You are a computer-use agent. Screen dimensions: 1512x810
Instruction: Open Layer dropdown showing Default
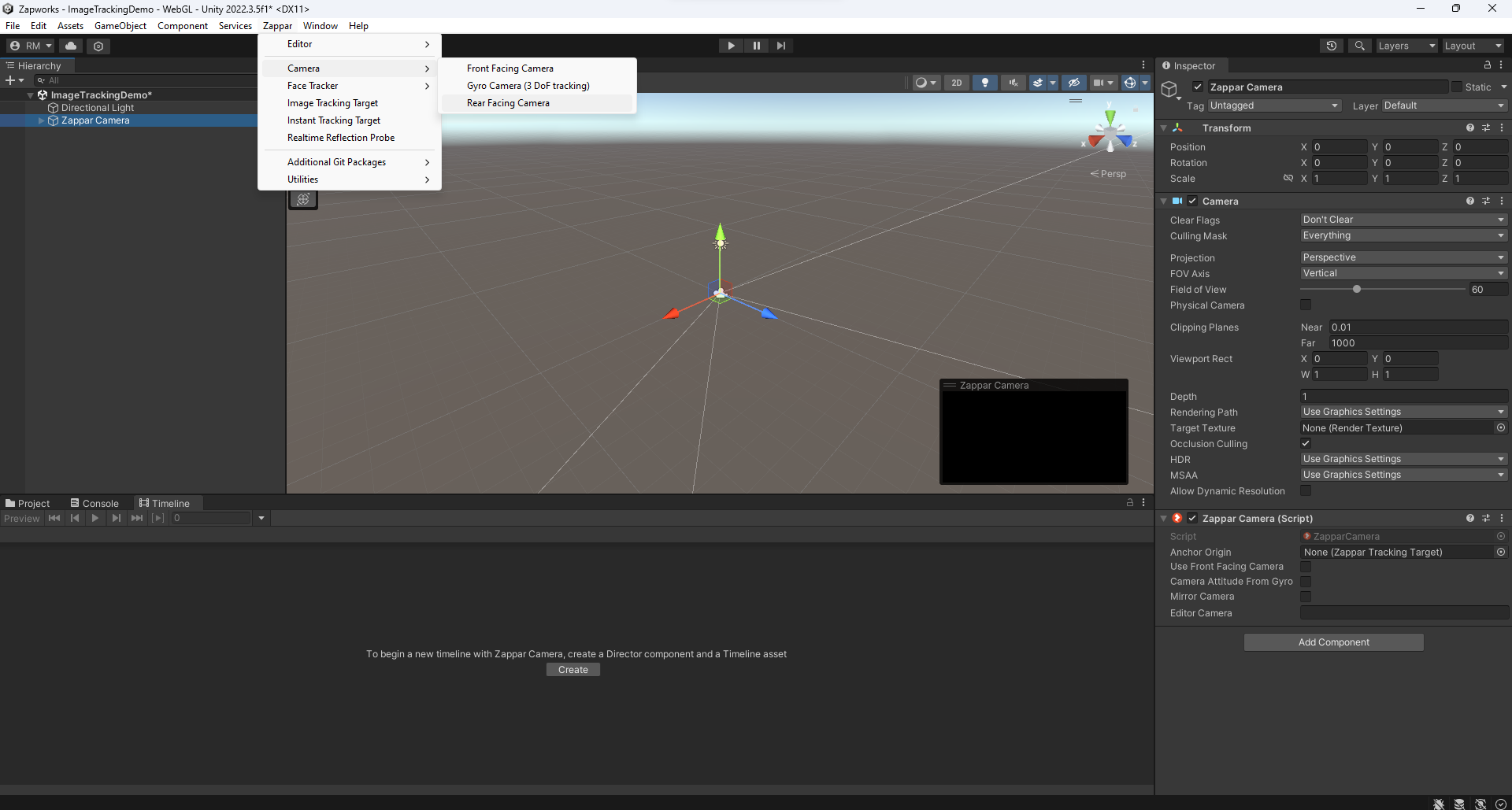pyautogui.click(x=1444, y=105)
